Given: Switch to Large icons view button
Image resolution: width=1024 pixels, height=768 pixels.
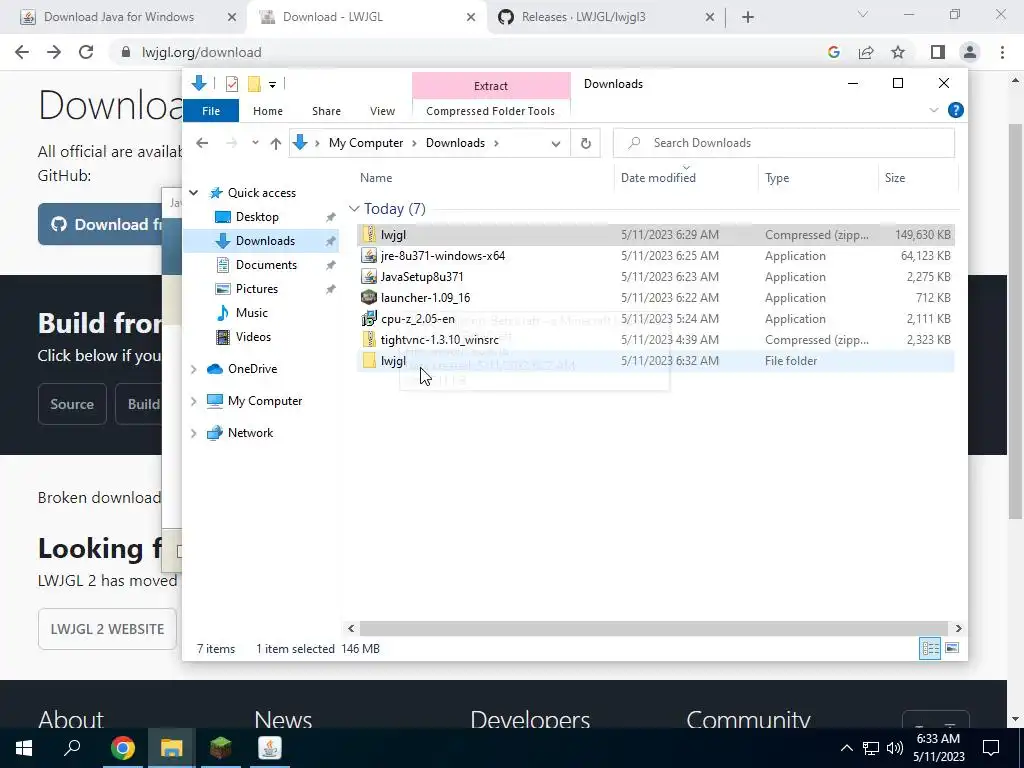Looking at the screenshot, I should 952,648.
